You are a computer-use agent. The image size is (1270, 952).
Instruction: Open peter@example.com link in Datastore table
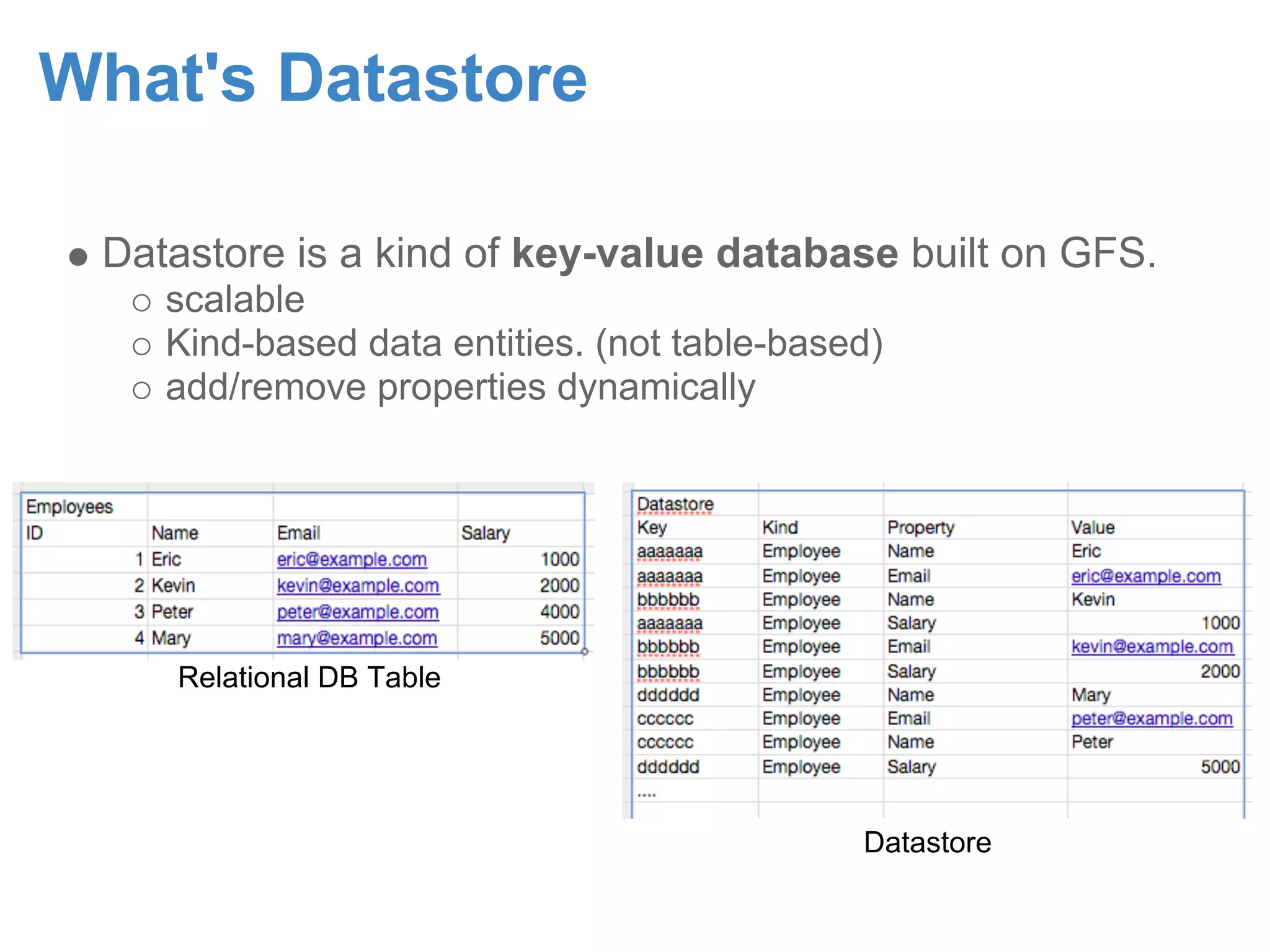point(1152,718)
